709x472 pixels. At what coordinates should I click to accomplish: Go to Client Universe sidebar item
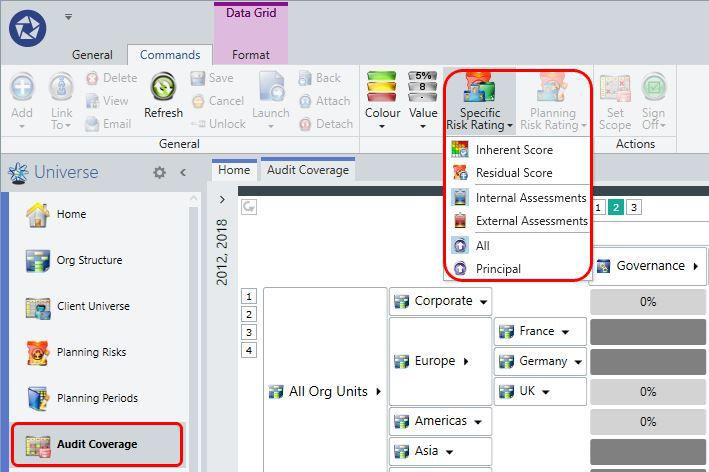point(93,307)
